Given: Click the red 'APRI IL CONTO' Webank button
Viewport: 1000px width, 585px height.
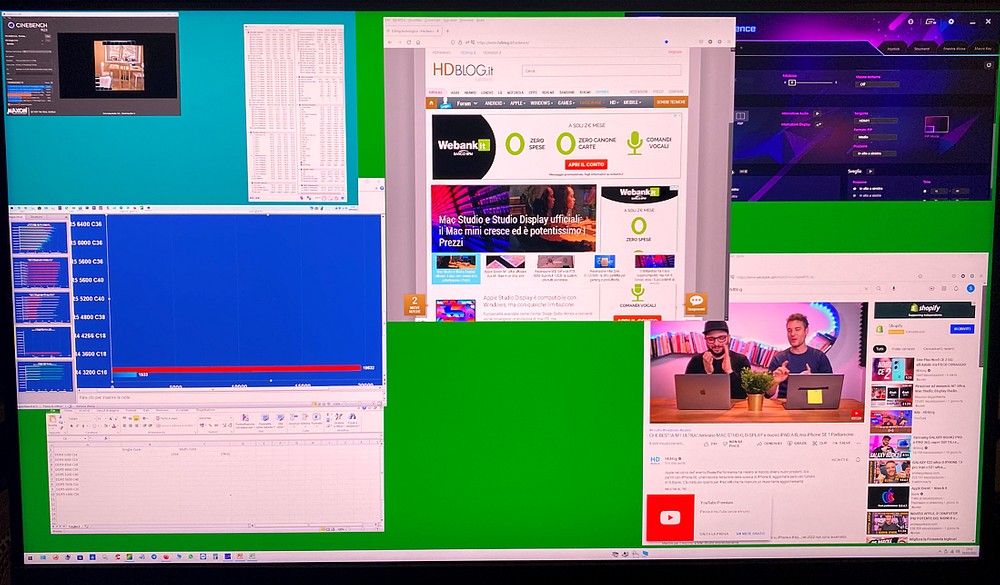Looking at the screenshot, I should click(x=586, y=165).
